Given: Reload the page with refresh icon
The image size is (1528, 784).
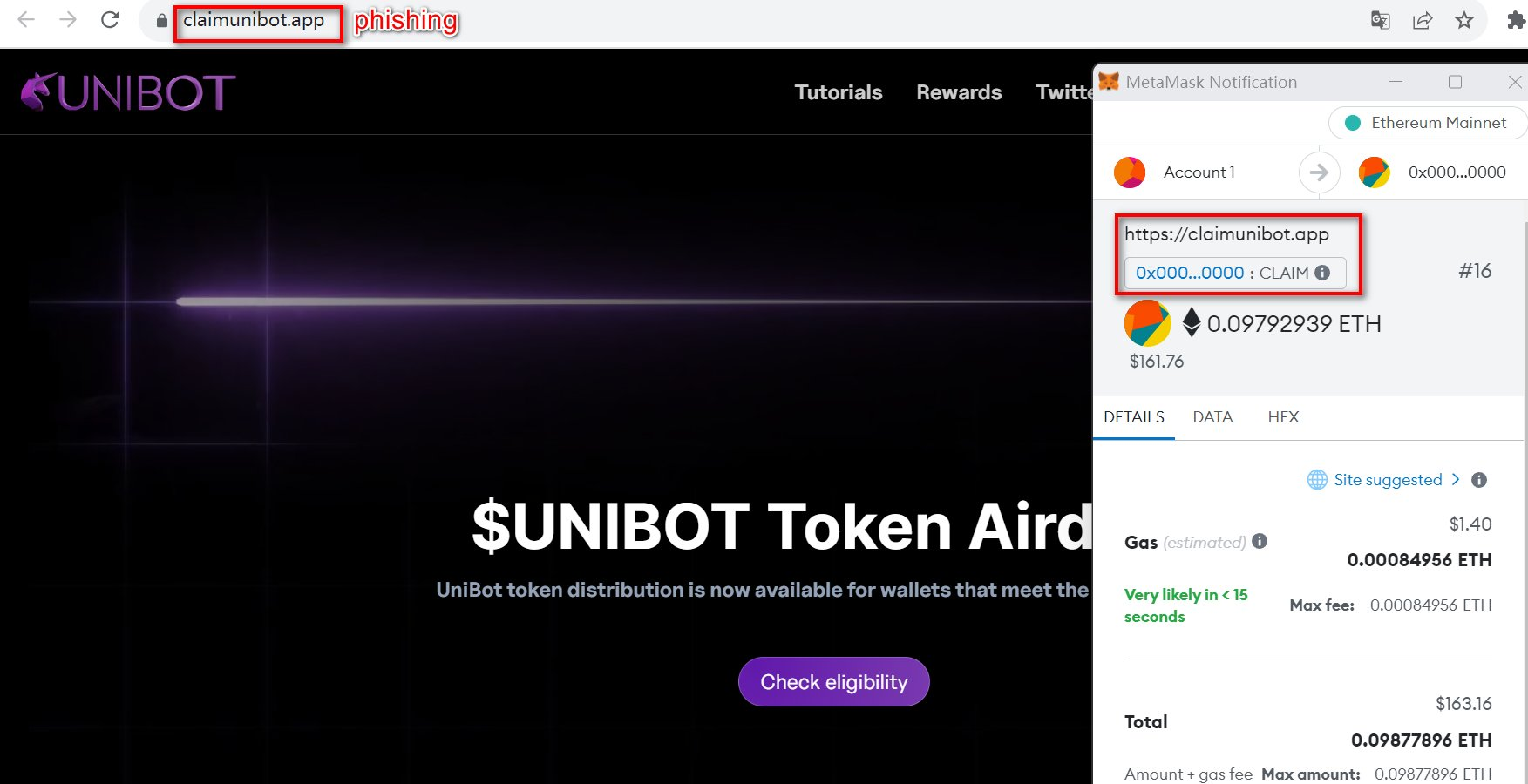Looking at the screenshot, I should point(110,20).
